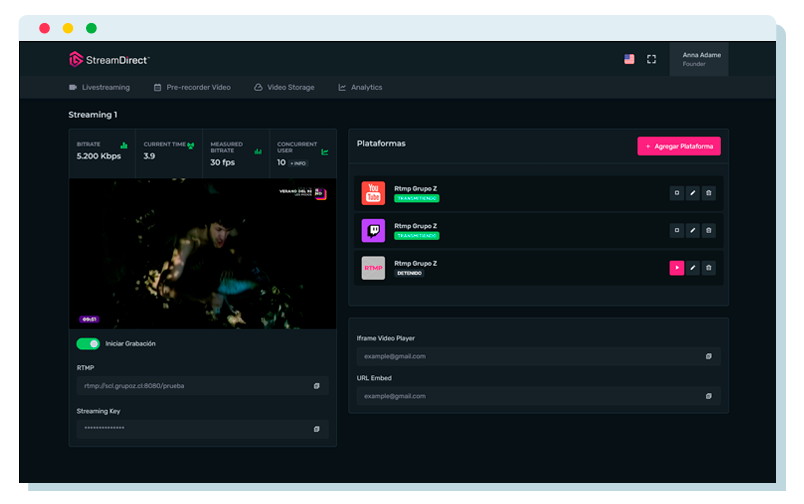Enter fullscreen mode from the header

(x=652, y=59)
